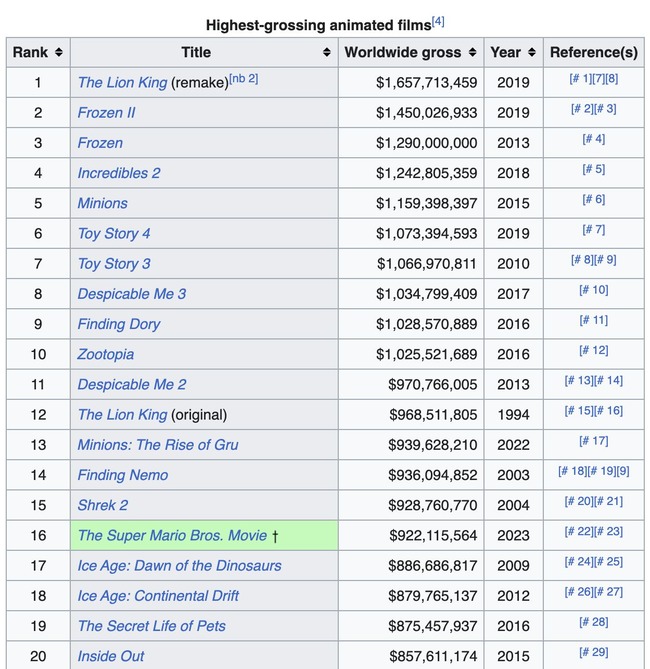Select gross value $857,611,174
650x669 pixels.
click(x=433, y=656)
